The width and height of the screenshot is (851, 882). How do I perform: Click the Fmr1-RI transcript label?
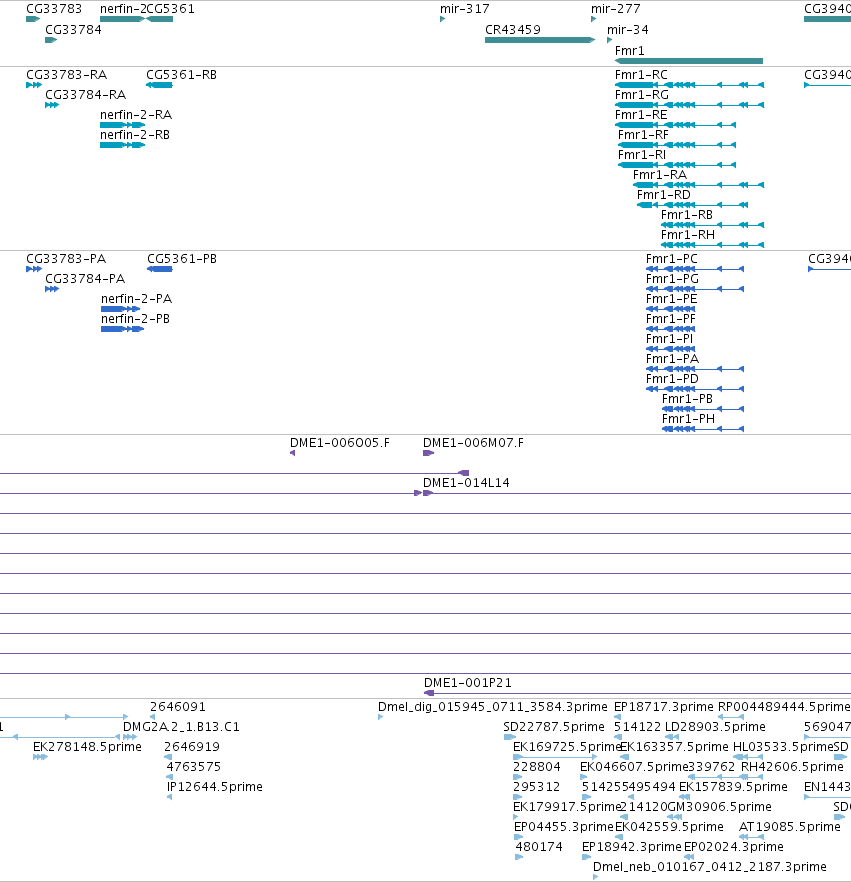tap(642, 155)
